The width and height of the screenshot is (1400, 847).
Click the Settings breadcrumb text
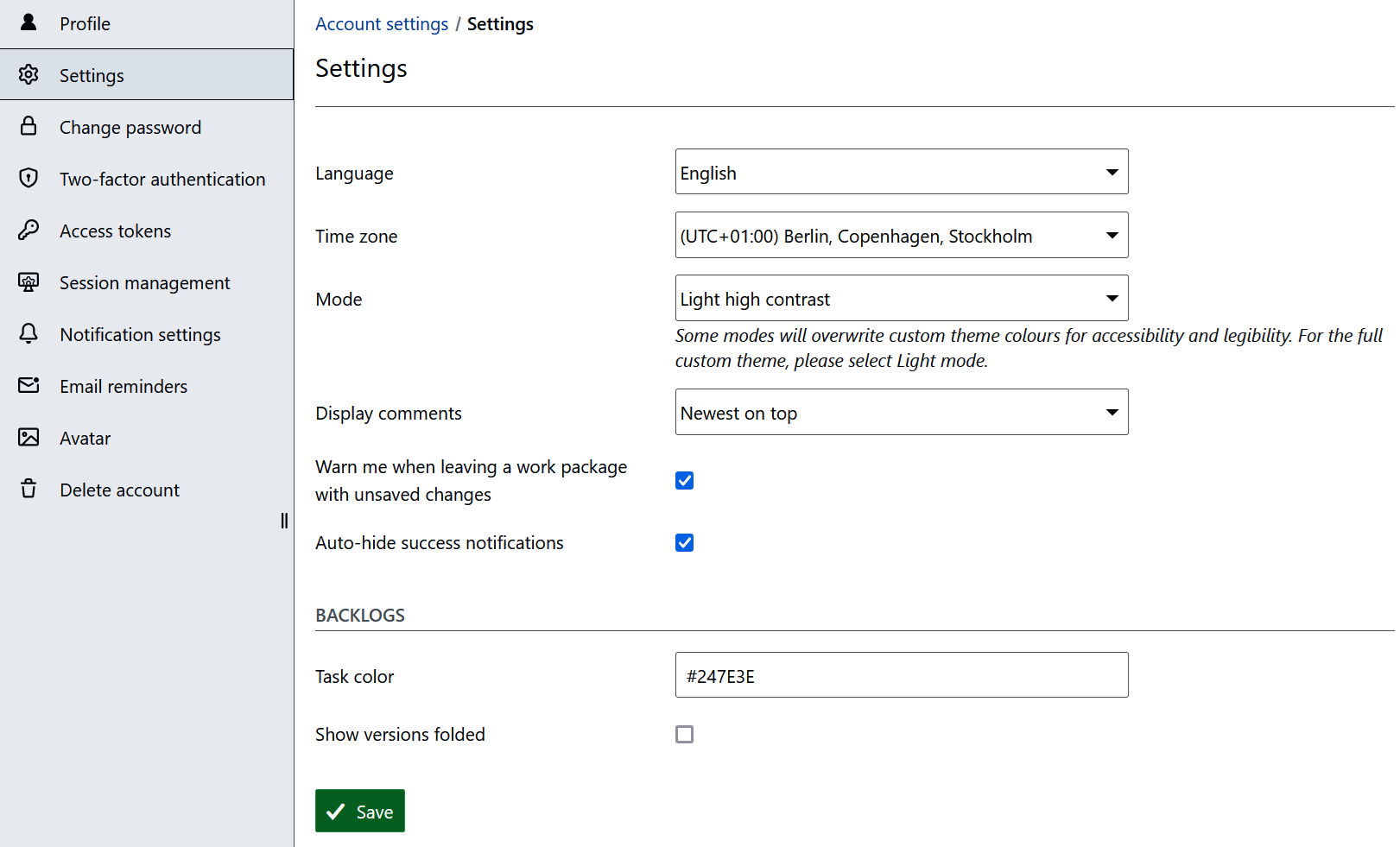point(500,24)
